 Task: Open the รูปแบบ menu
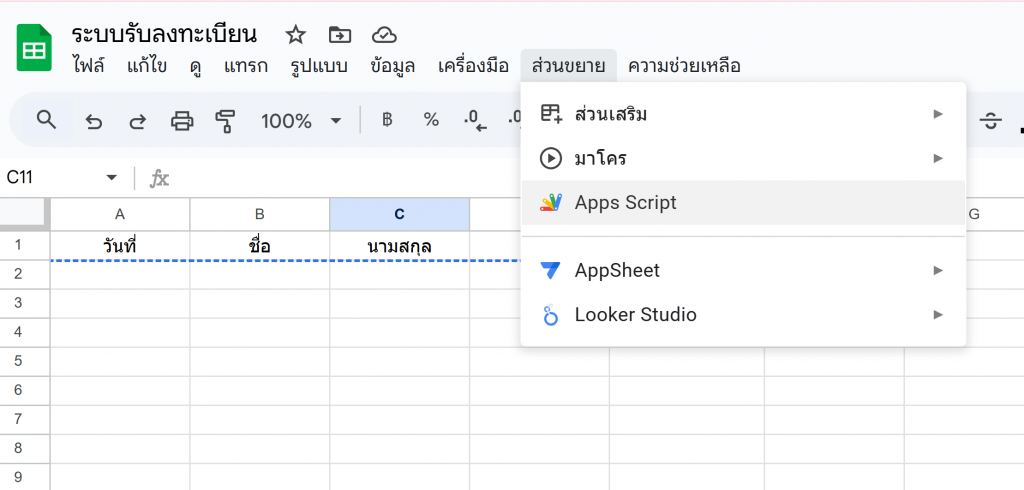click(x=319, y=66)
